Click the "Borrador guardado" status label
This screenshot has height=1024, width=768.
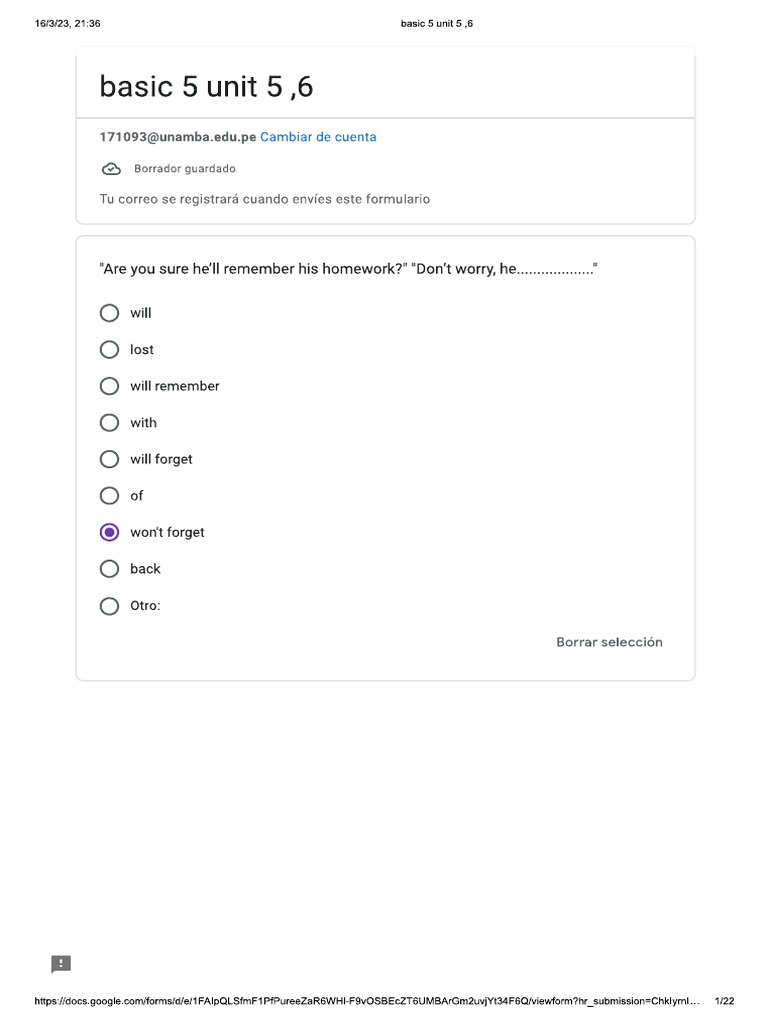point(185,169)
